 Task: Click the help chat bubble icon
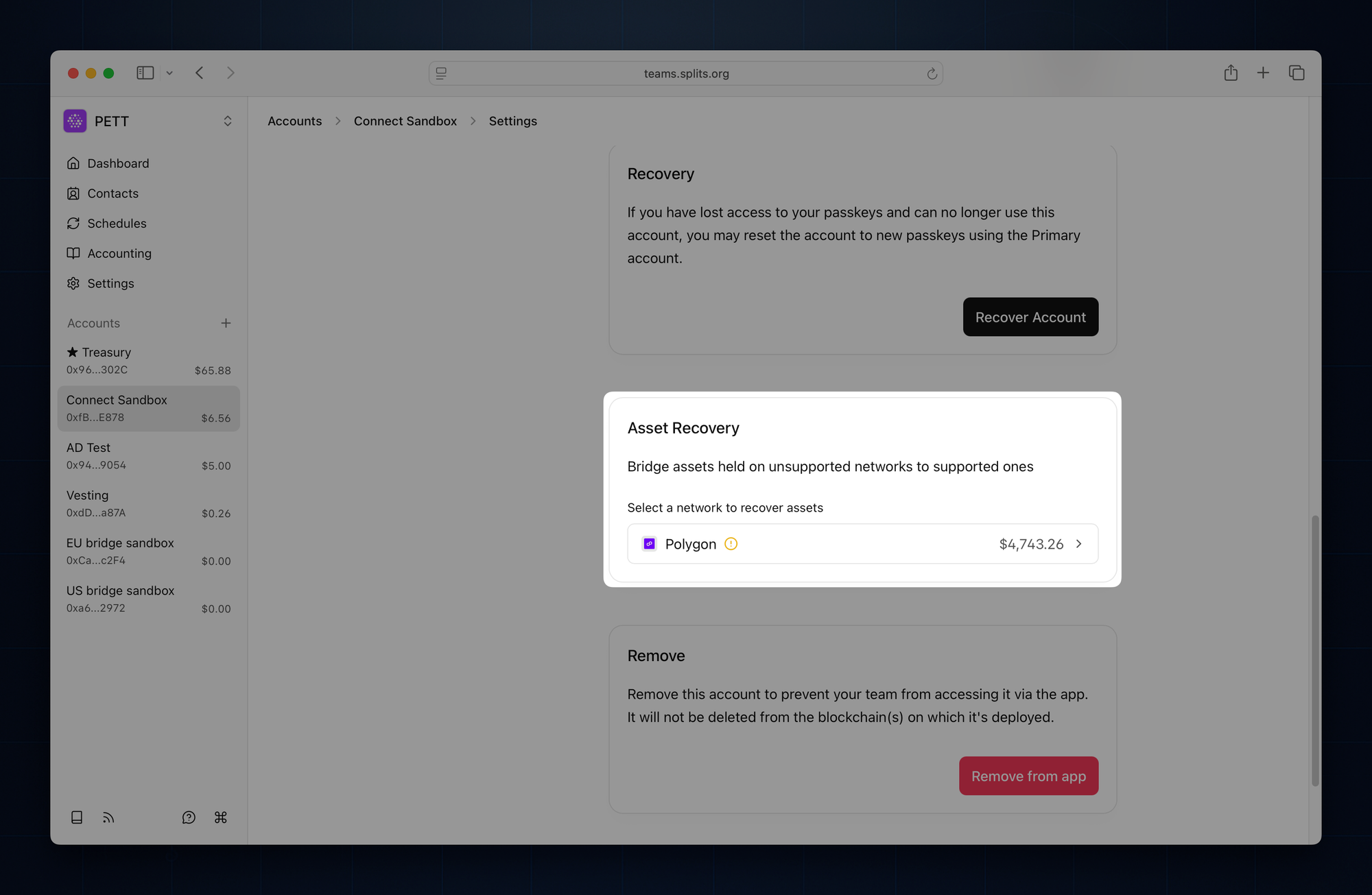[x=189, y=817]
